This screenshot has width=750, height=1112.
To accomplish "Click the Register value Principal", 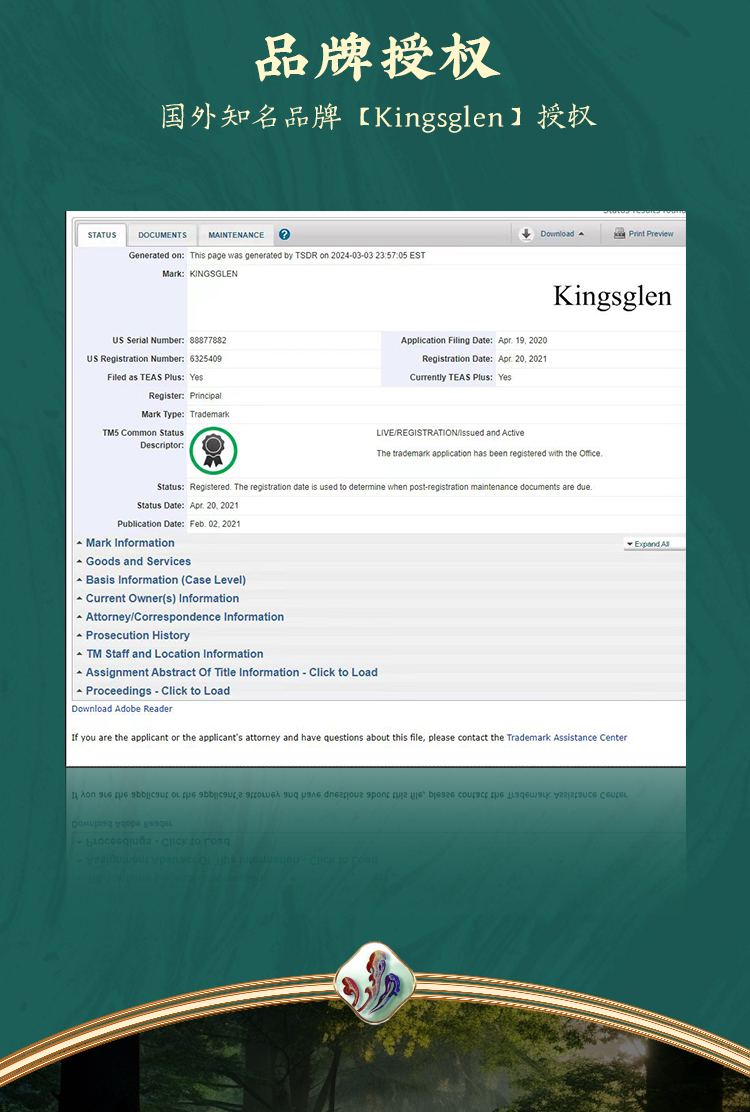I will (206, 396).
